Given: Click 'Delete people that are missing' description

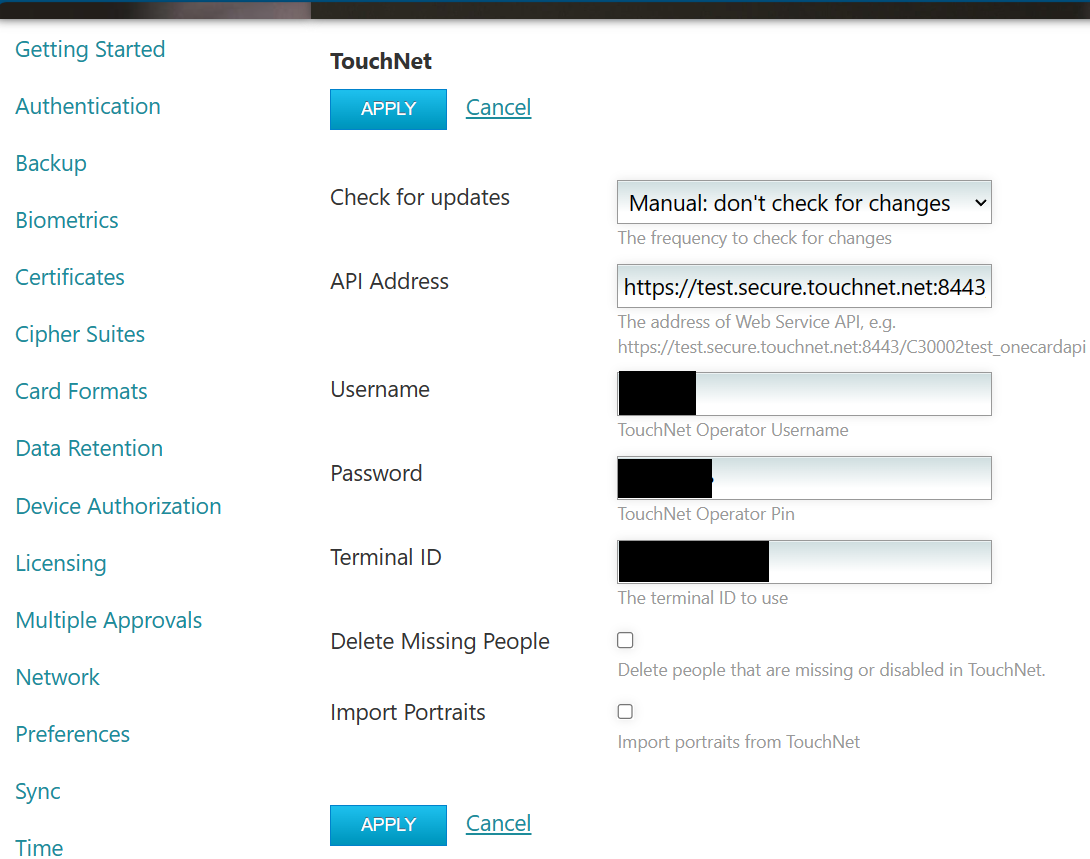Looking at the screenshot, I should [x=831, y=670].
